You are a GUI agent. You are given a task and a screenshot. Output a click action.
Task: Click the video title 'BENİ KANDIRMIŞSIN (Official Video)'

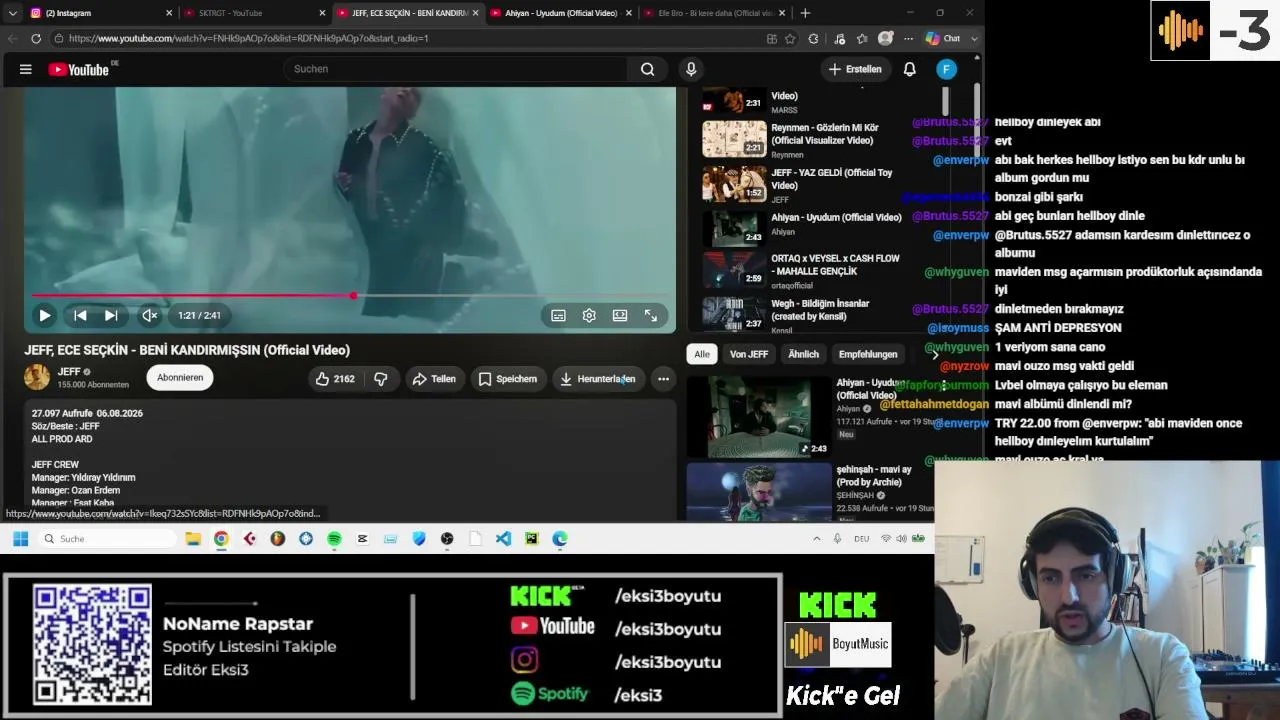point(243,350)
